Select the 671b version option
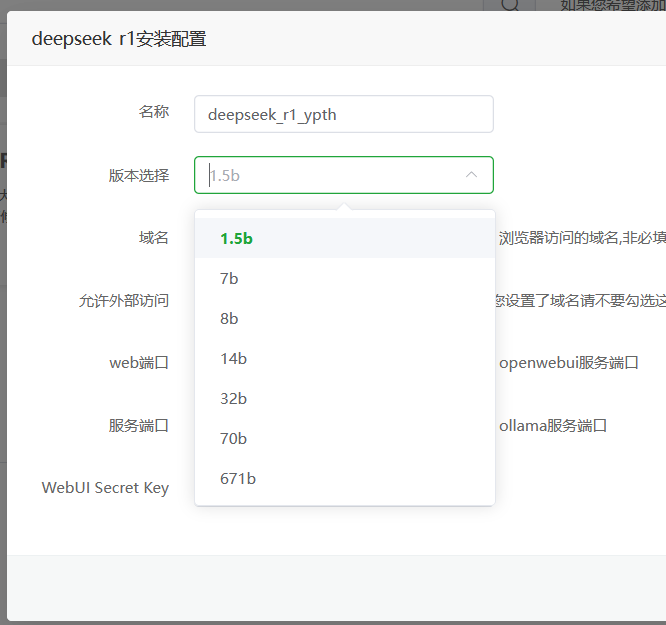Image resolution: width=666 pixels, height=625 pixels. pos(344,478)
